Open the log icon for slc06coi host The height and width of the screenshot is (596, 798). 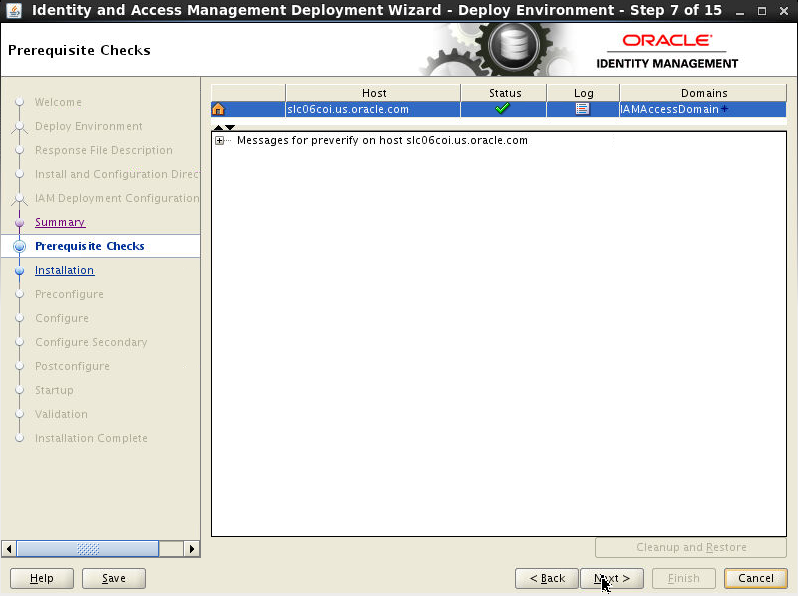[582, 108]
